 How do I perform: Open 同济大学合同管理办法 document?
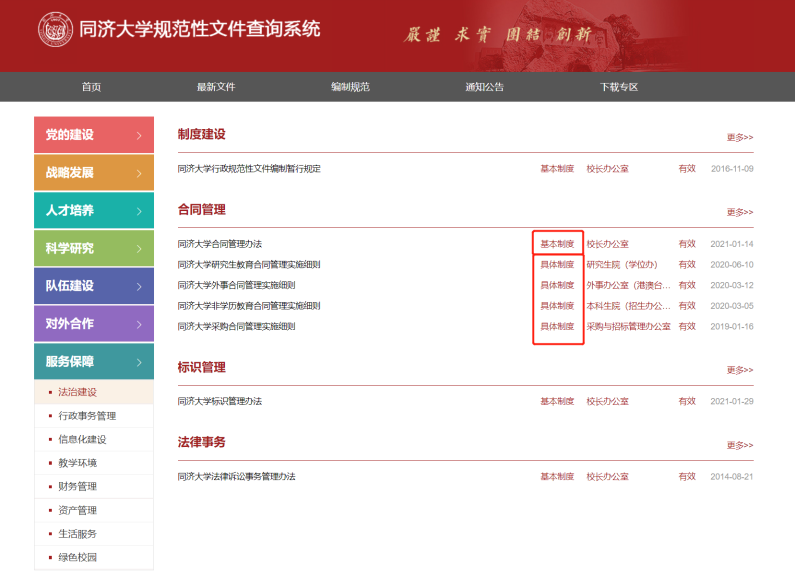click(220, 244)
